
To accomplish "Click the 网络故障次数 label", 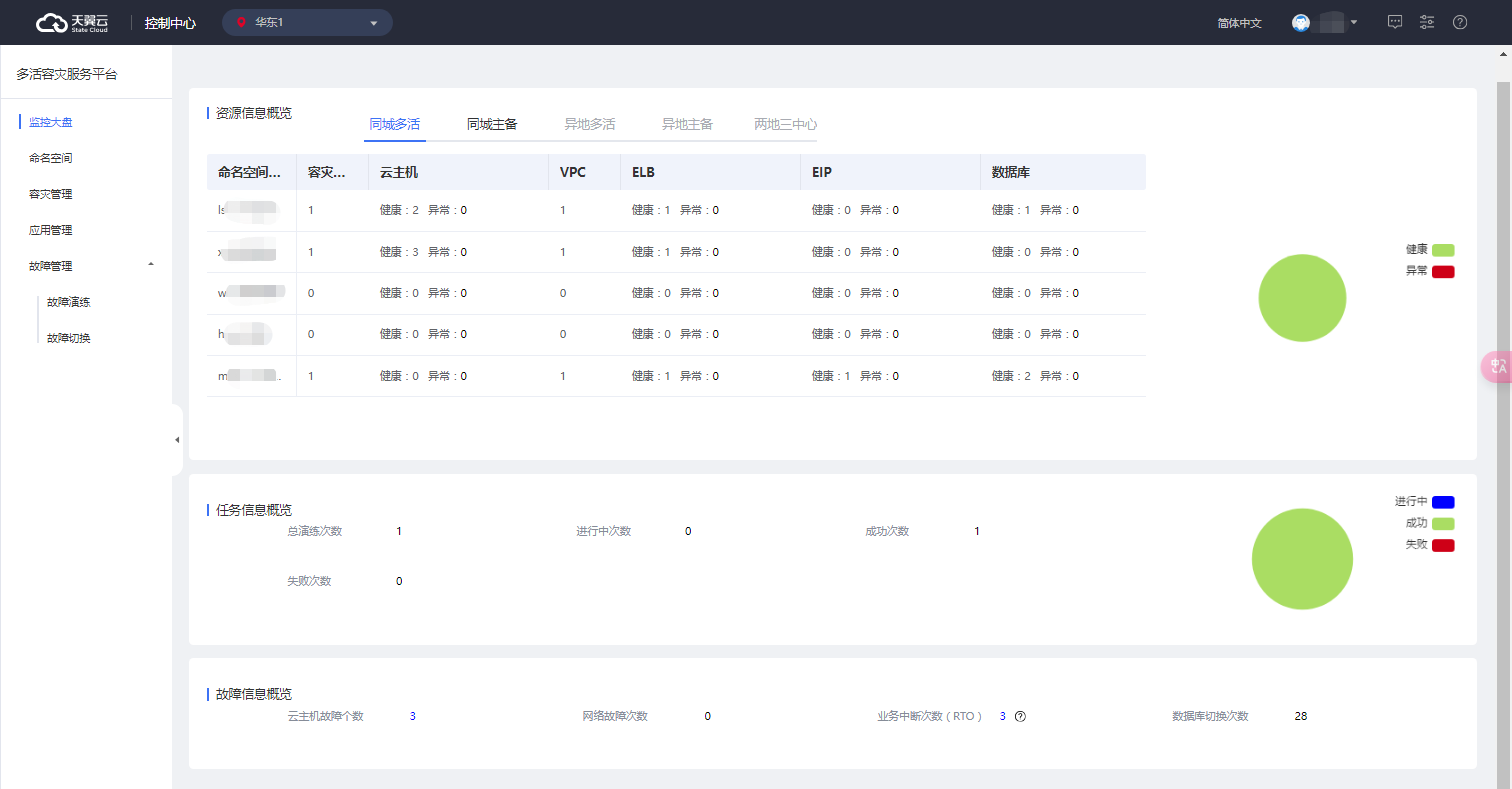I will [x=615, y=716].
